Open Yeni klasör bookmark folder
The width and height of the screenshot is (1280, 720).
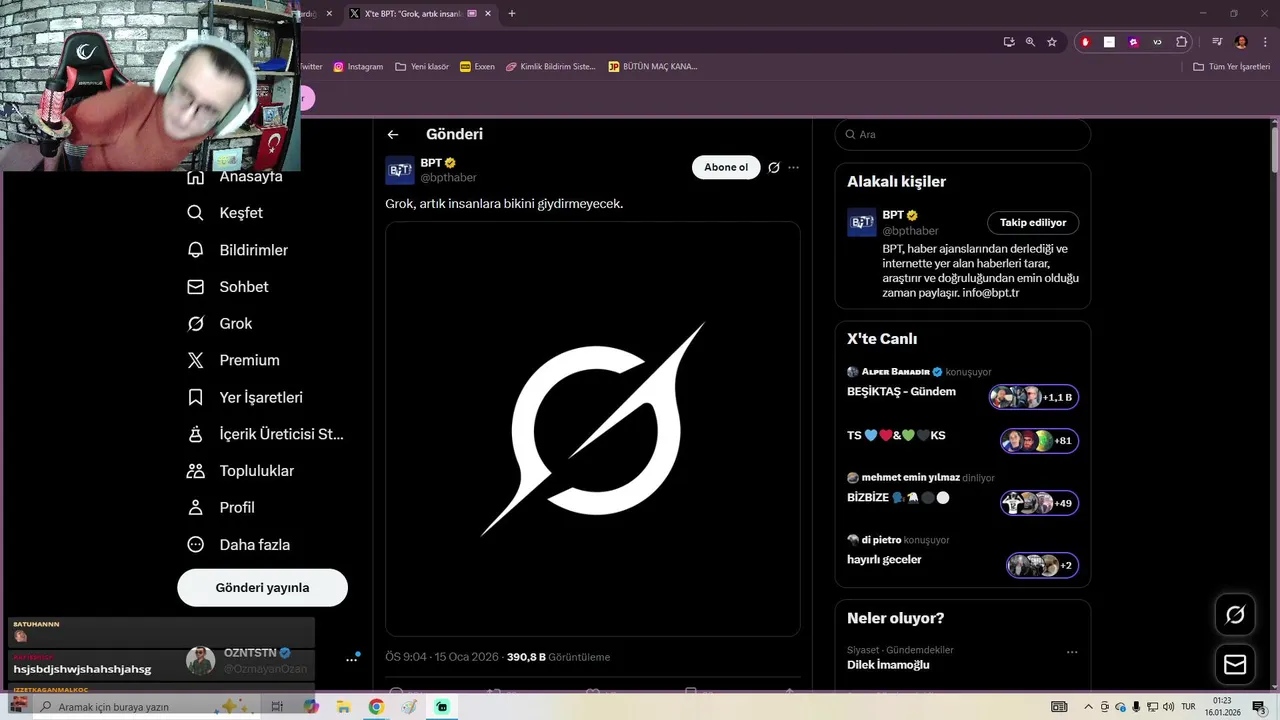click(422, 67)
